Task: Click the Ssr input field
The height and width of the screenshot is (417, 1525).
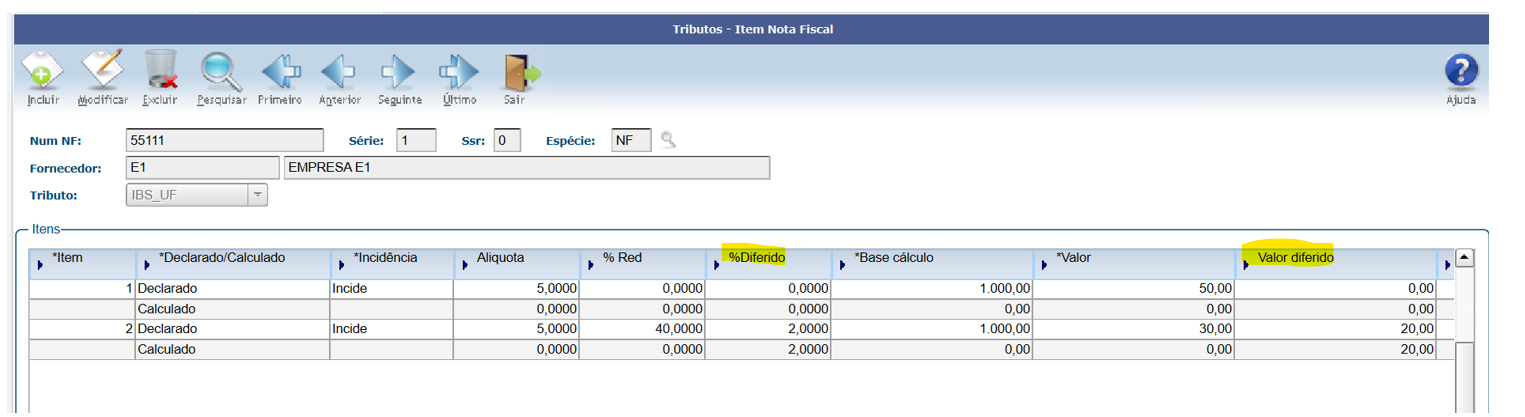Action: [508, 140]
